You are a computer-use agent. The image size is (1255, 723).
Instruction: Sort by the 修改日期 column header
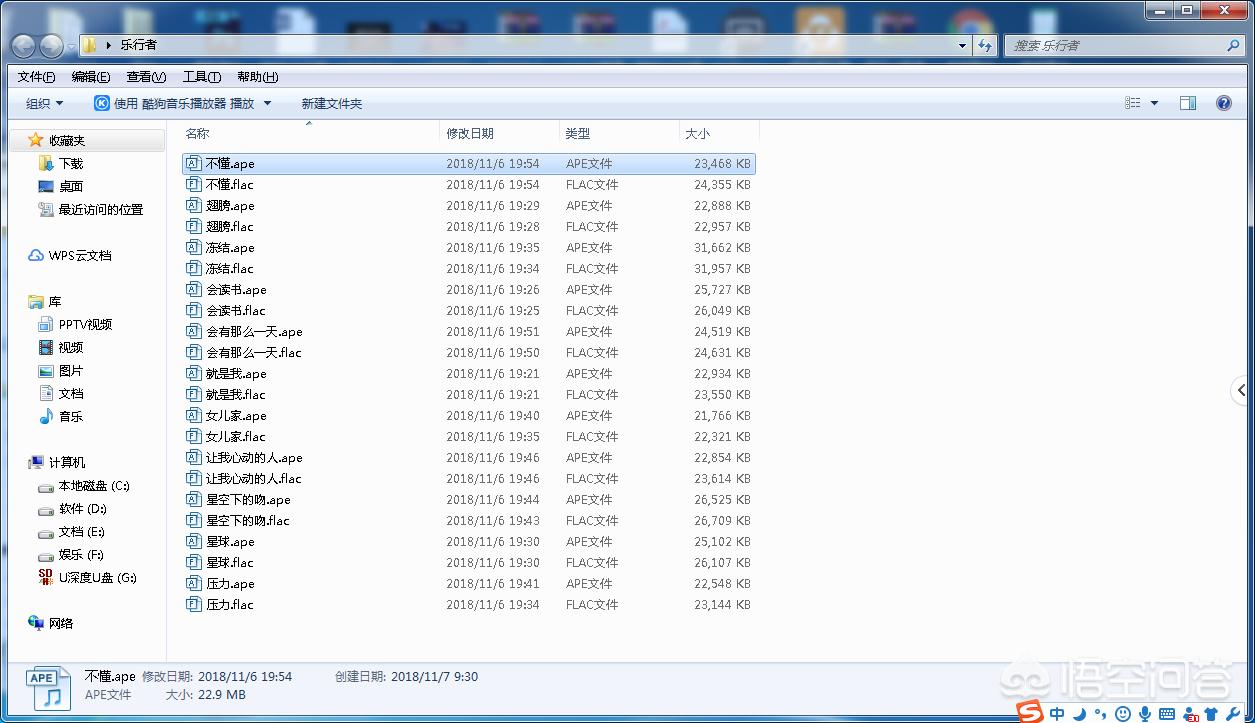point(499,133)
